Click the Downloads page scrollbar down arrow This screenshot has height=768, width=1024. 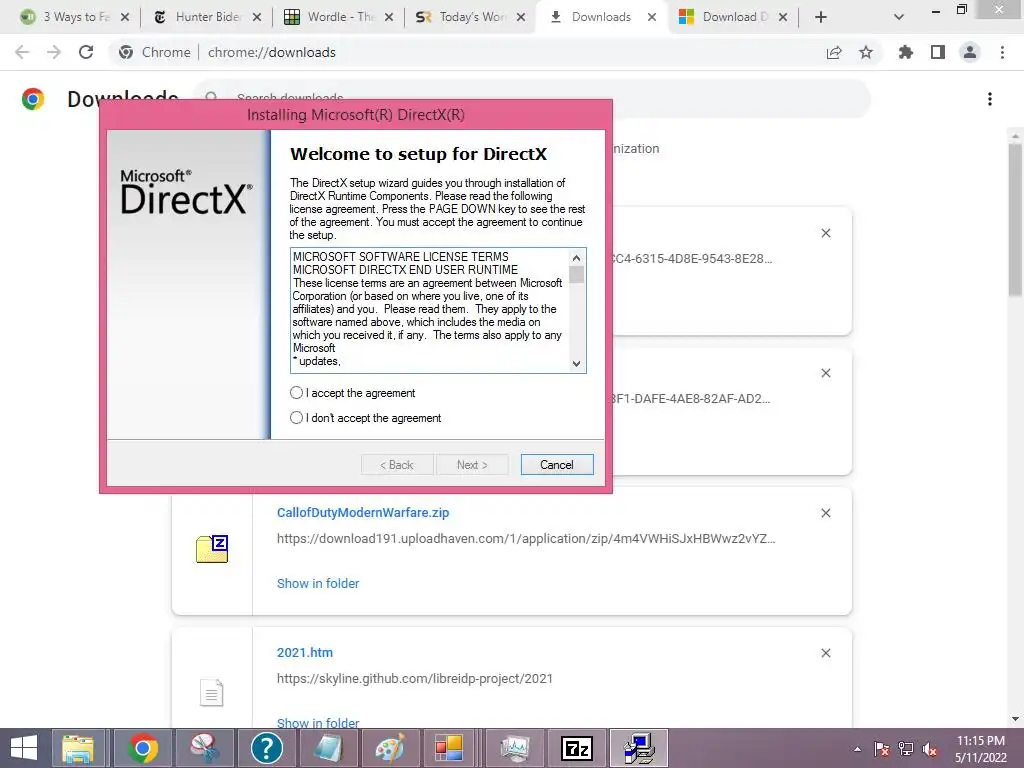click(x=1015, y=720)
